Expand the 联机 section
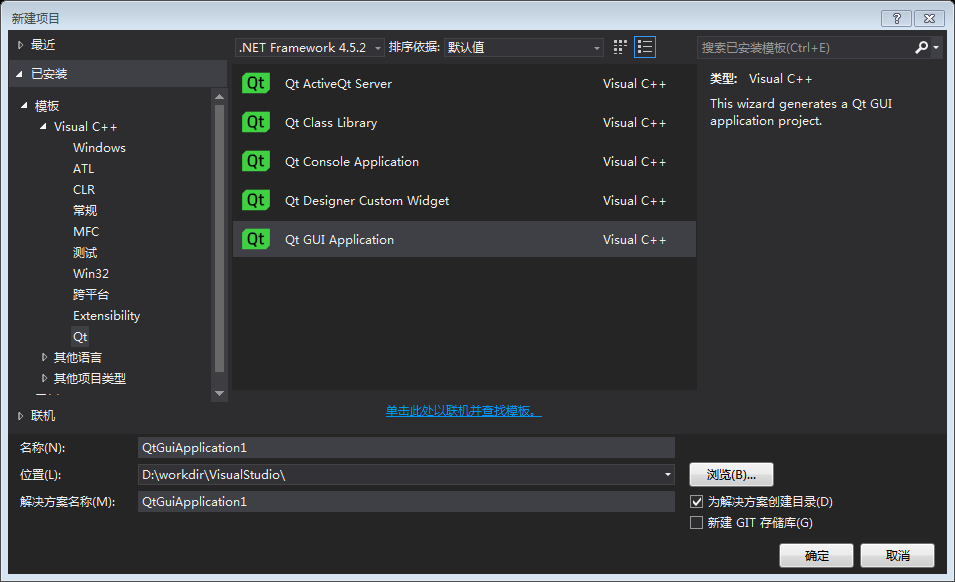This screenshot has height=582, width=955. [20, 416]
